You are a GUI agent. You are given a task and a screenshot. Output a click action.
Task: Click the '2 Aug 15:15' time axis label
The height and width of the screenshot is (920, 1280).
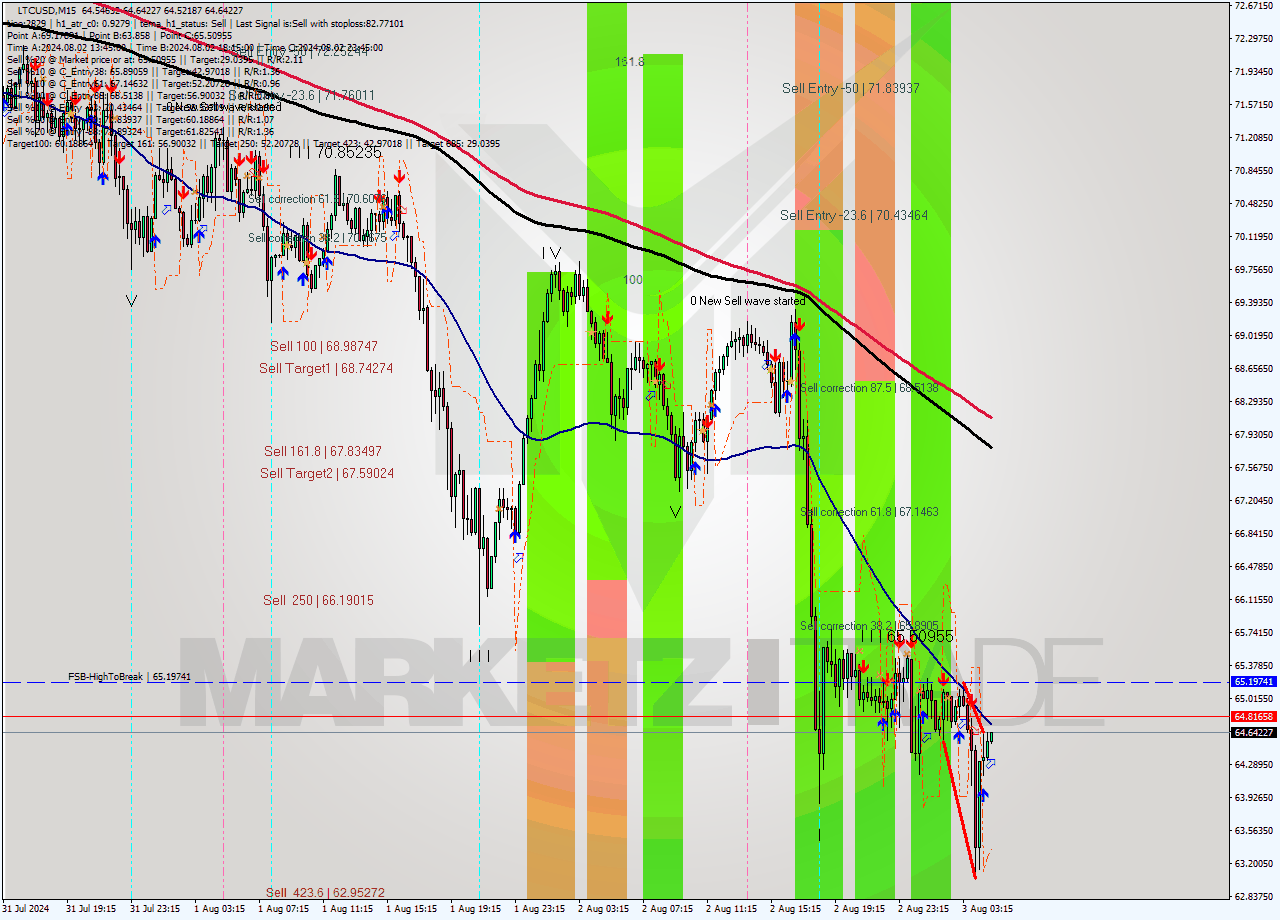point(795,909)
